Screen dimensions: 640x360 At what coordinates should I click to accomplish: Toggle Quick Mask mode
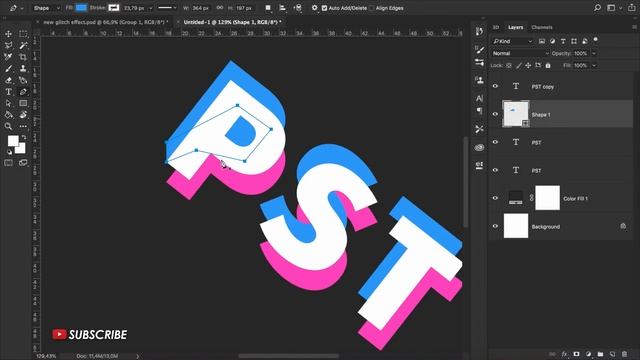8,163
